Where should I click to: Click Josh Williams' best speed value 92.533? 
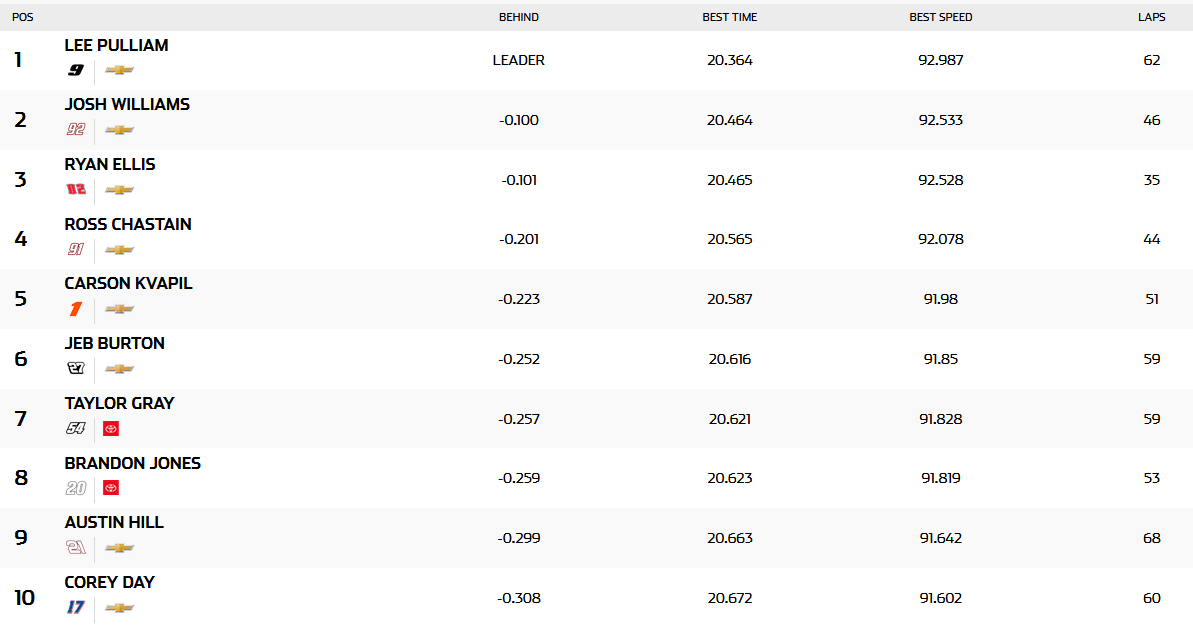pos(940,120)
